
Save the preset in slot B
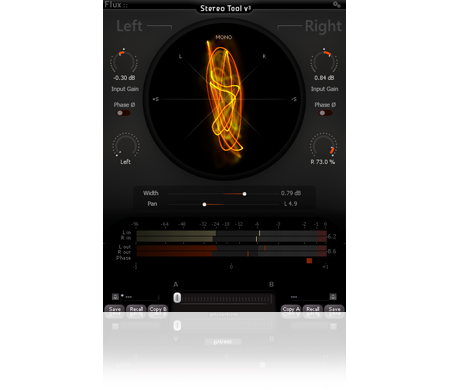pos(334,309)
